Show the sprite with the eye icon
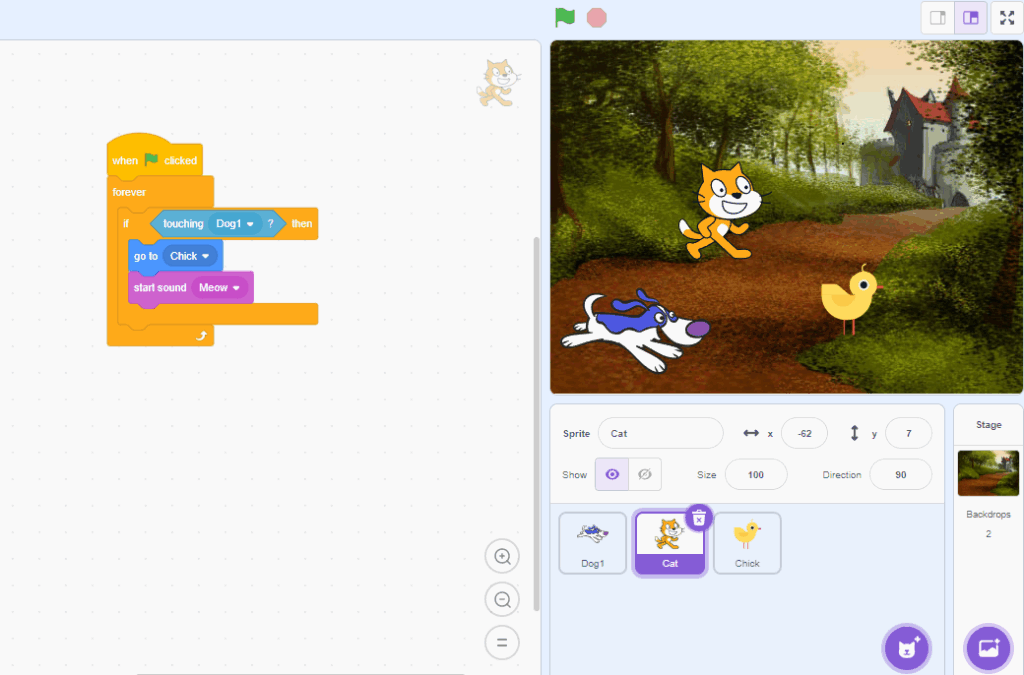Viewport: 1024px width, 675px height. [x=612, y=474]
